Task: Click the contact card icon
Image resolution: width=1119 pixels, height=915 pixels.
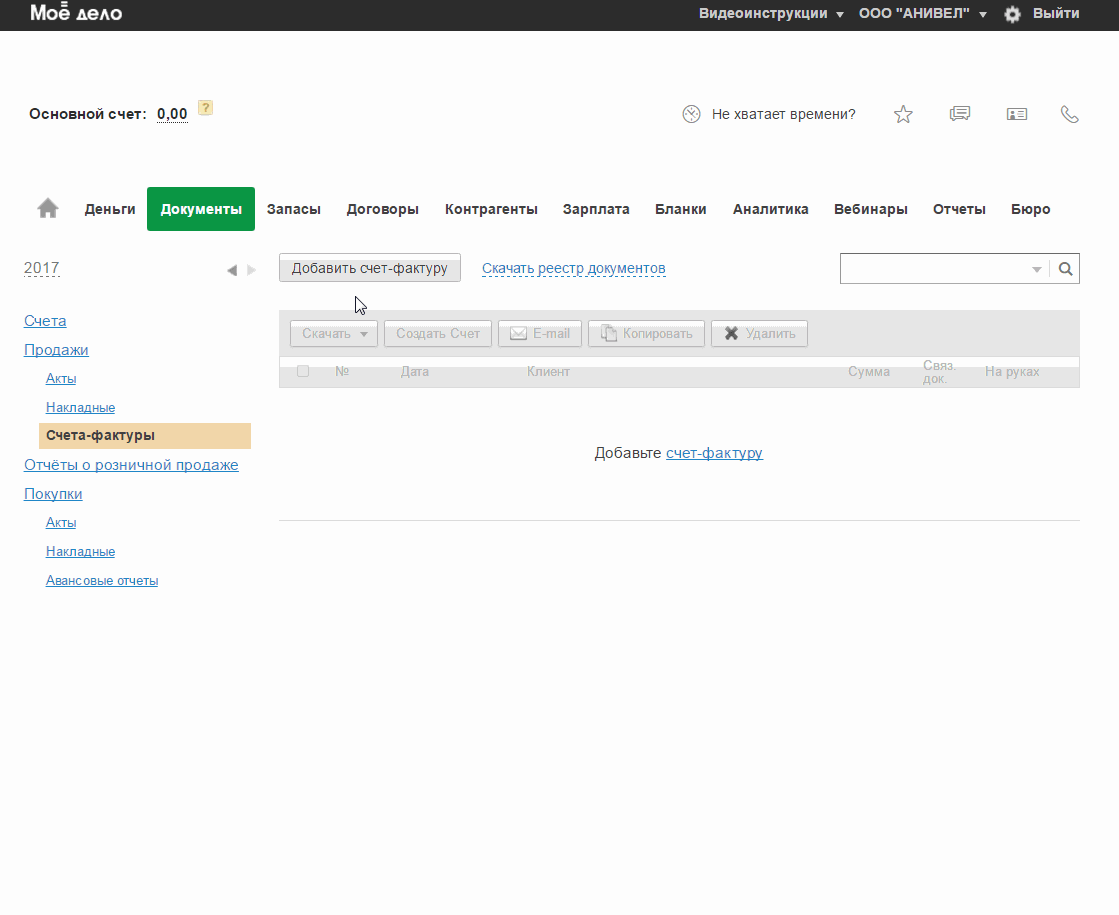Action: 1017,114
